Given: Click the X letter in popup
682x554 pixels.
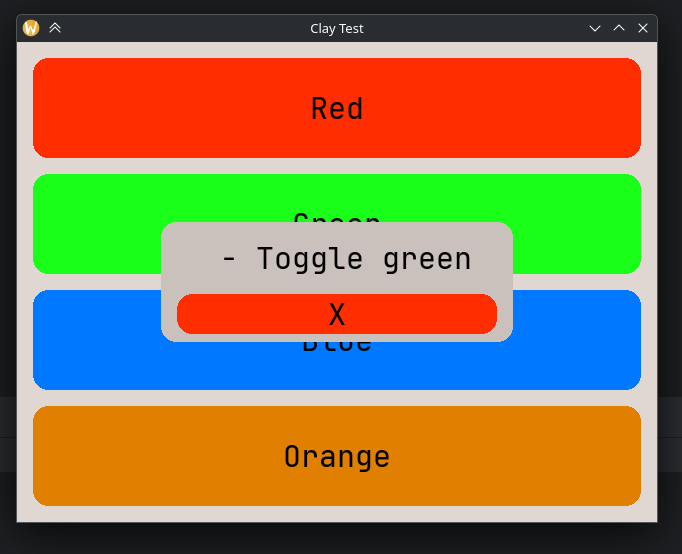Looking at the screenshot, I should [337, 315].
